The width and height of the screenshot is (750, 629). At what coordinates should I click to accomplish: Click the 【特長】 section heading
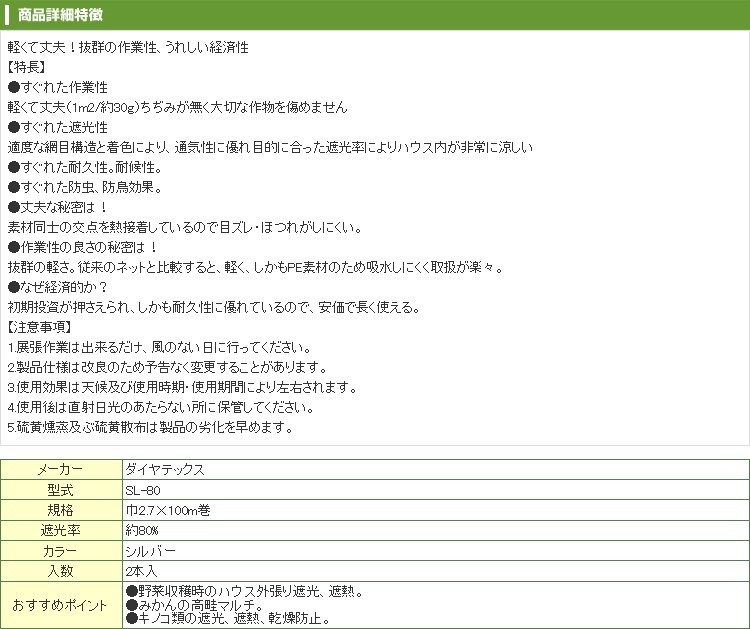(27, 67)
